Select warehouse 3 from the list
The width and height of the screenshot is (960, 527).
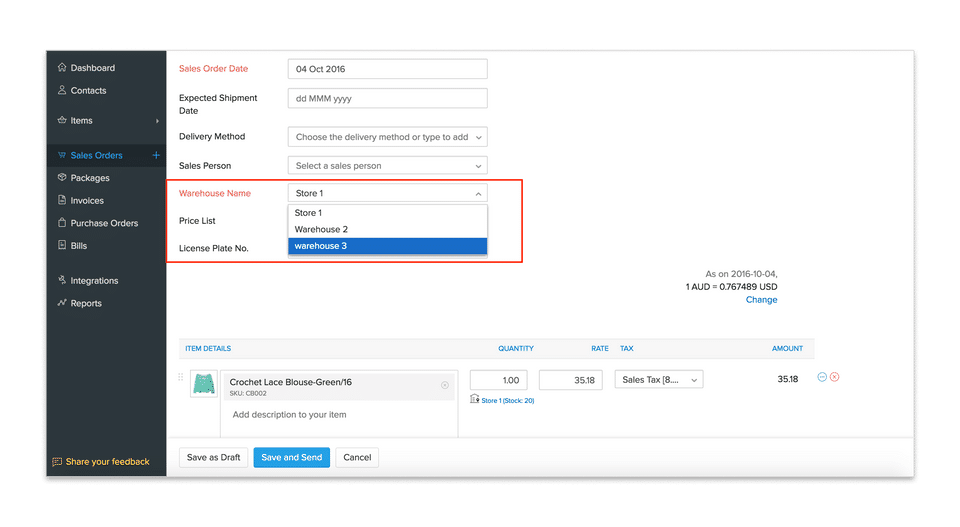(x=388, y=246)
